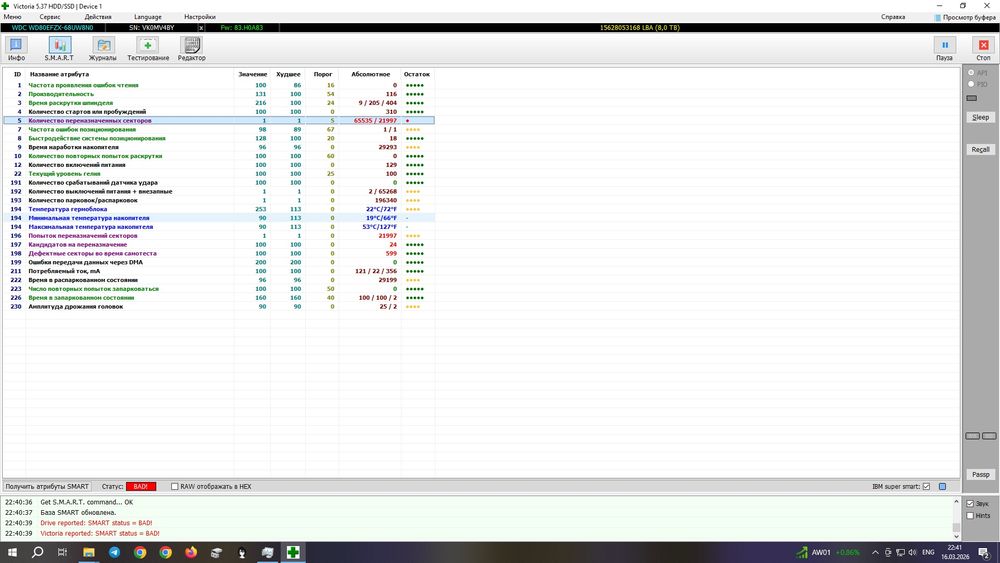Click the Sleep button
Image resolution: width=1000 pixels, height=563 pixels.
point(980,117)
